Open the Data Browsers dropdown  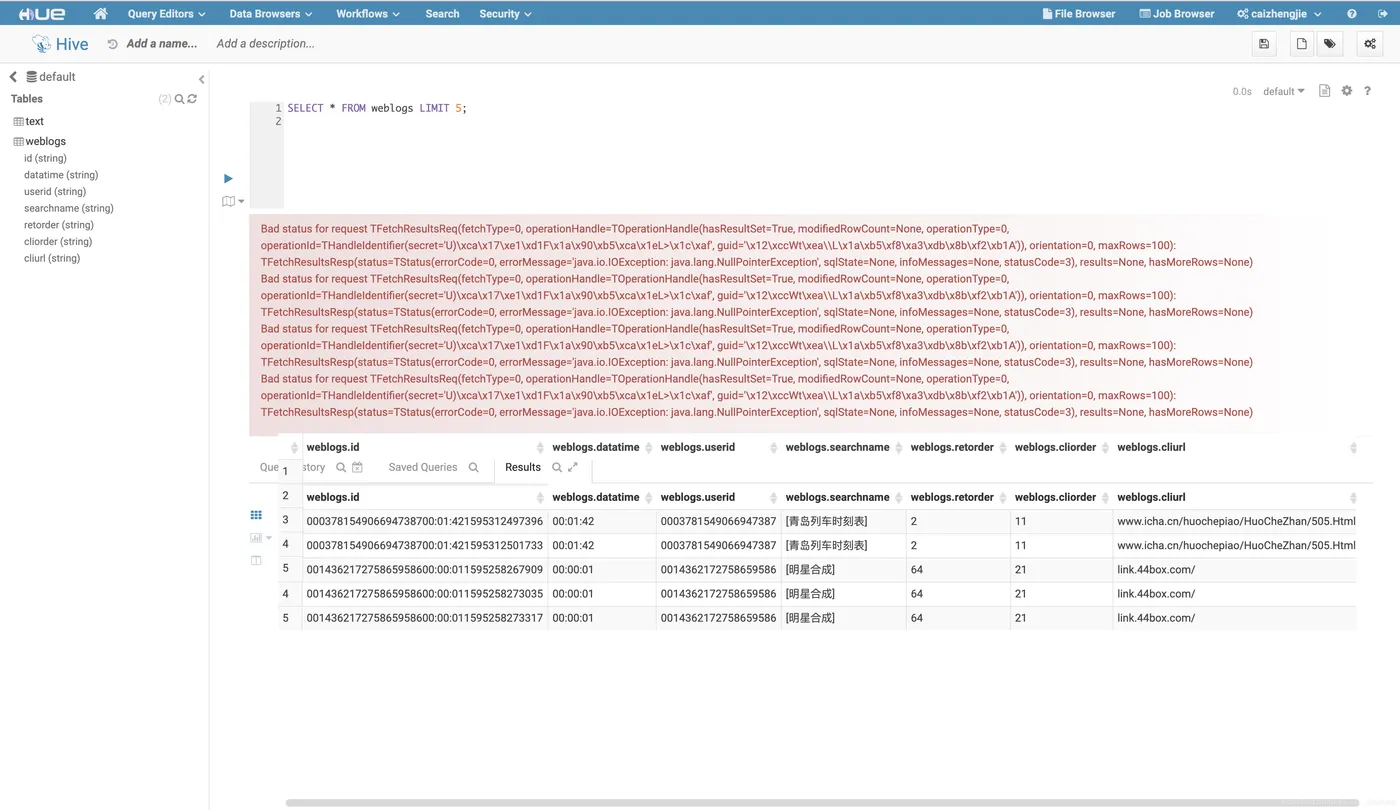270,14
